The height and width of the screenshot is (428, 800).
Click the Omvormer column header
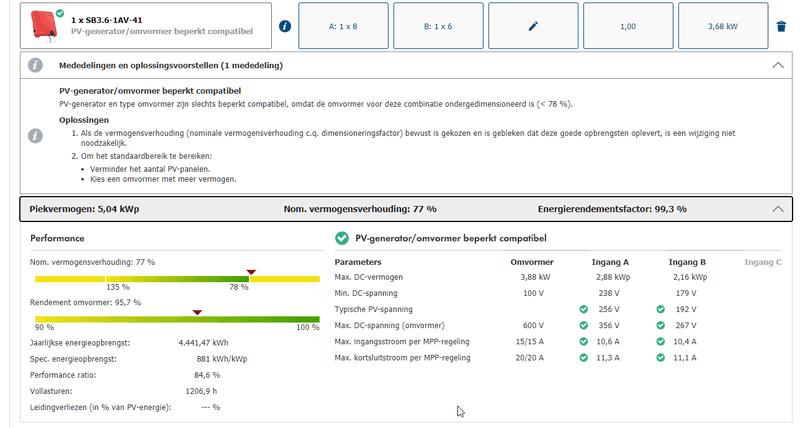pos(532,262)
